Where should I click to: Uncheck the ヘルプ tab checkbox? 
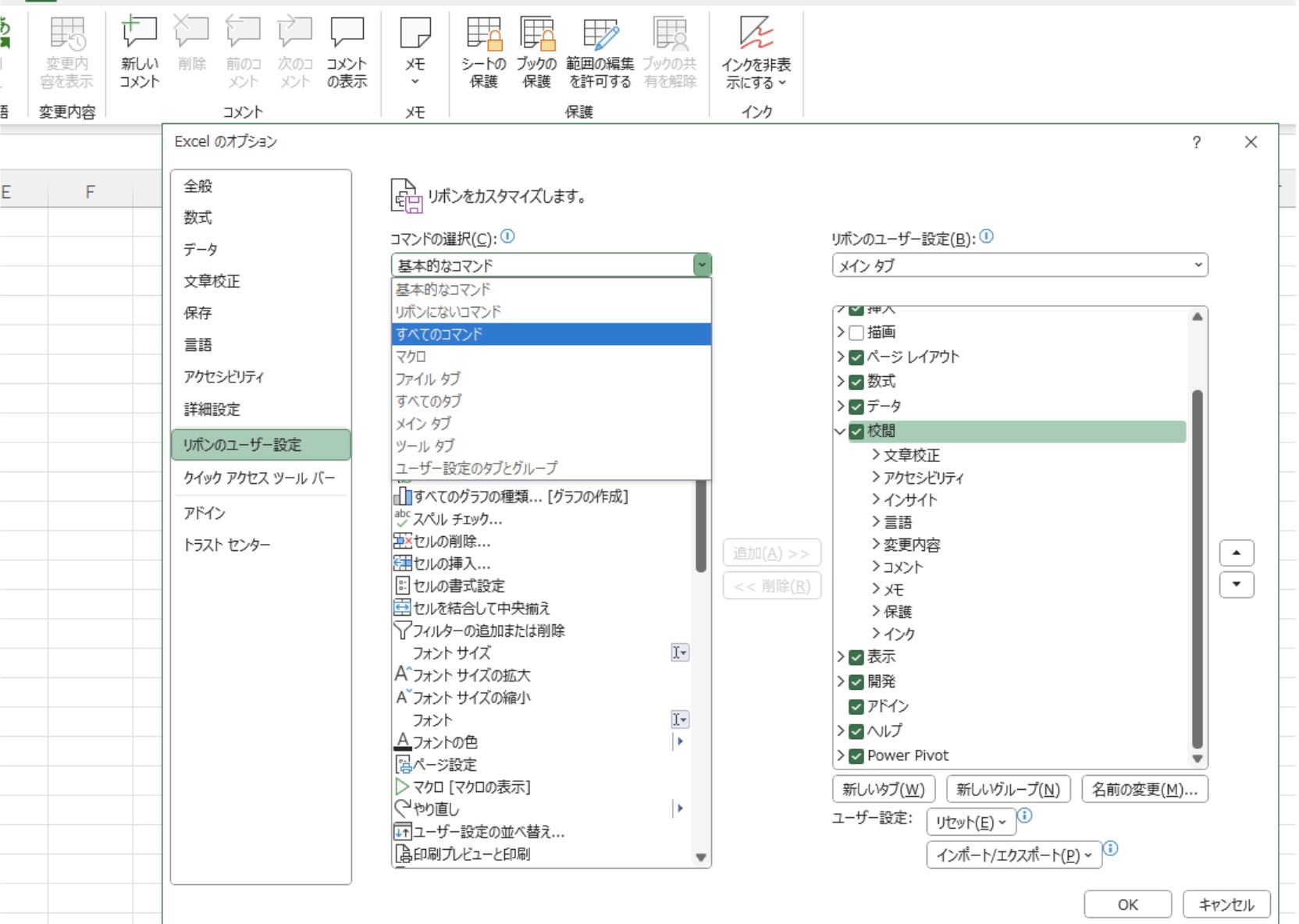pos(856,731)
